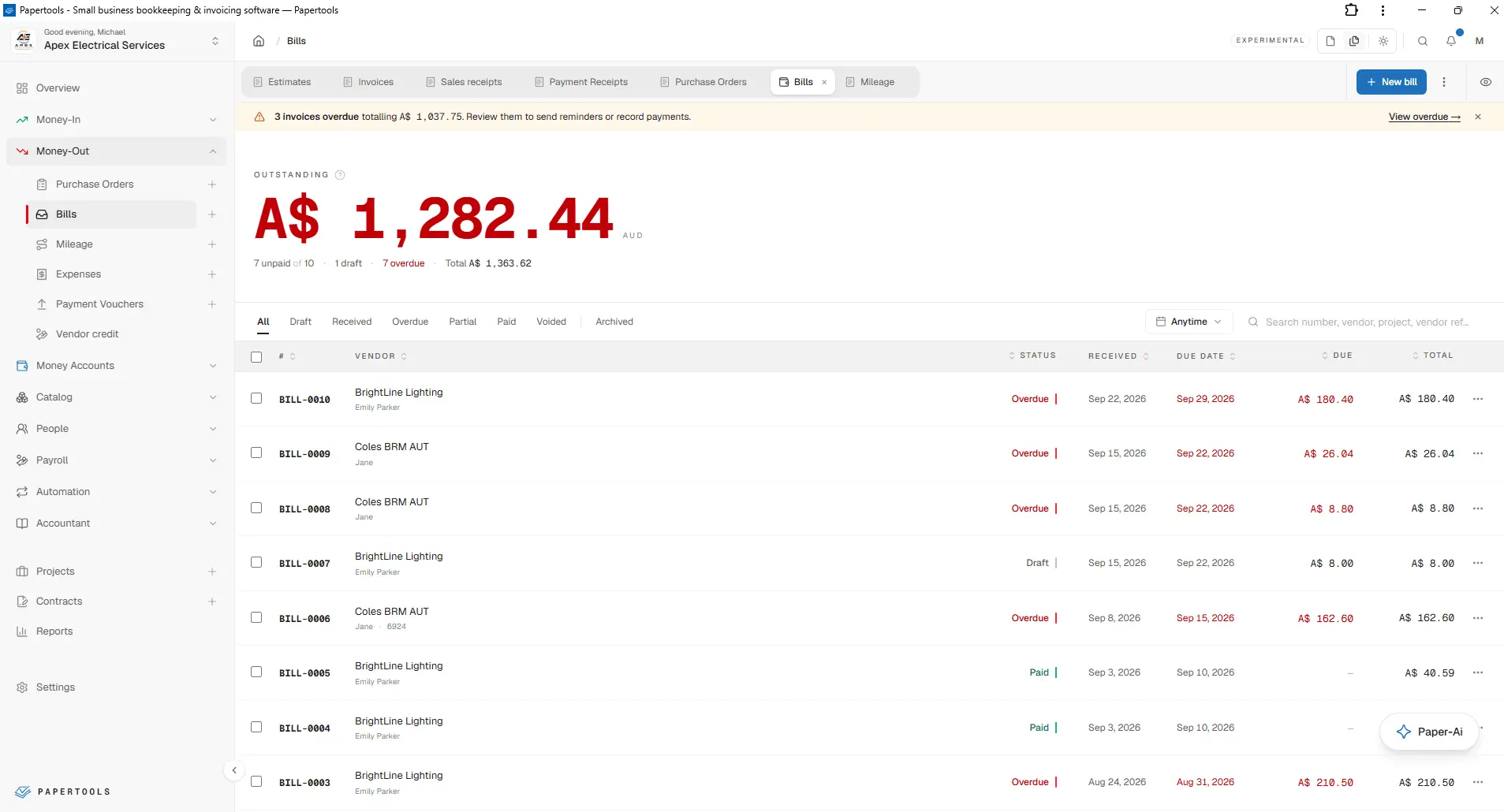This screenshot has height=812, width=1504.
Task: Open the search magnifier icon in header
Action: pyautogui.click(x=1423, y=41)
